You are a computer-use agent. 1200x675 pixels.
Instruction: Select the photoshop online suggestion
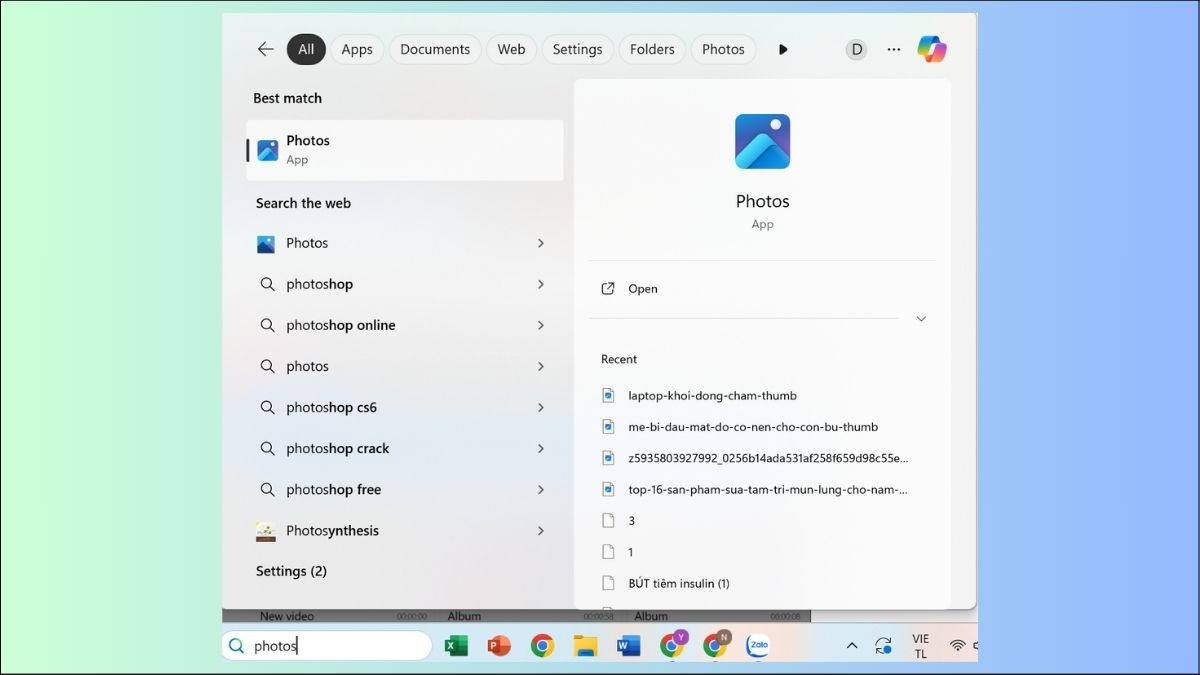click(340, 325)
